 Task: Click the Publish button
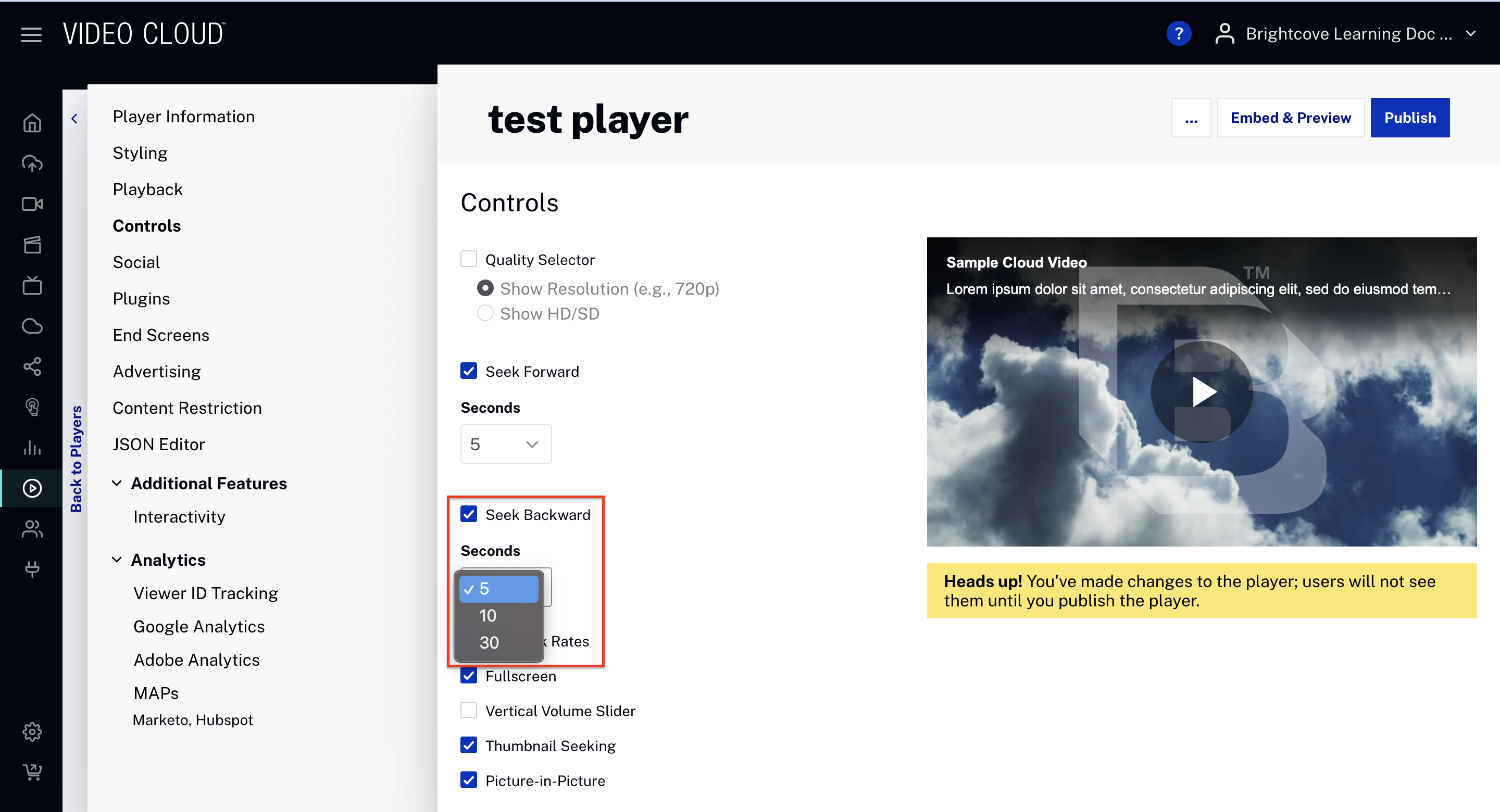[1410, 118]
